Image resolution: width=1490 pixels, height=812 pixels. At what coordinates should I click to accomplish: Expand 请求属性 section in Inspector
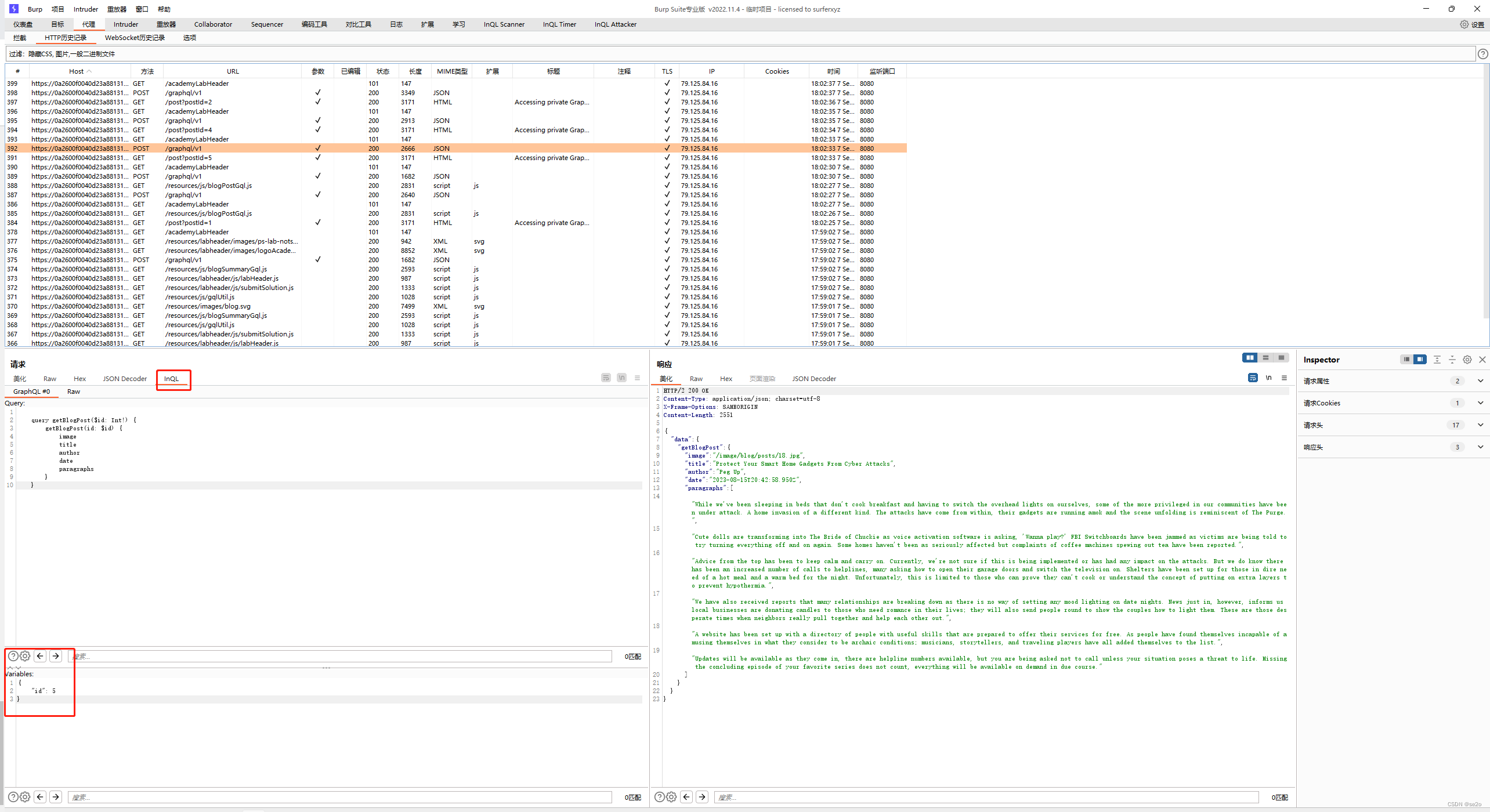click(x=1480, y=381)
